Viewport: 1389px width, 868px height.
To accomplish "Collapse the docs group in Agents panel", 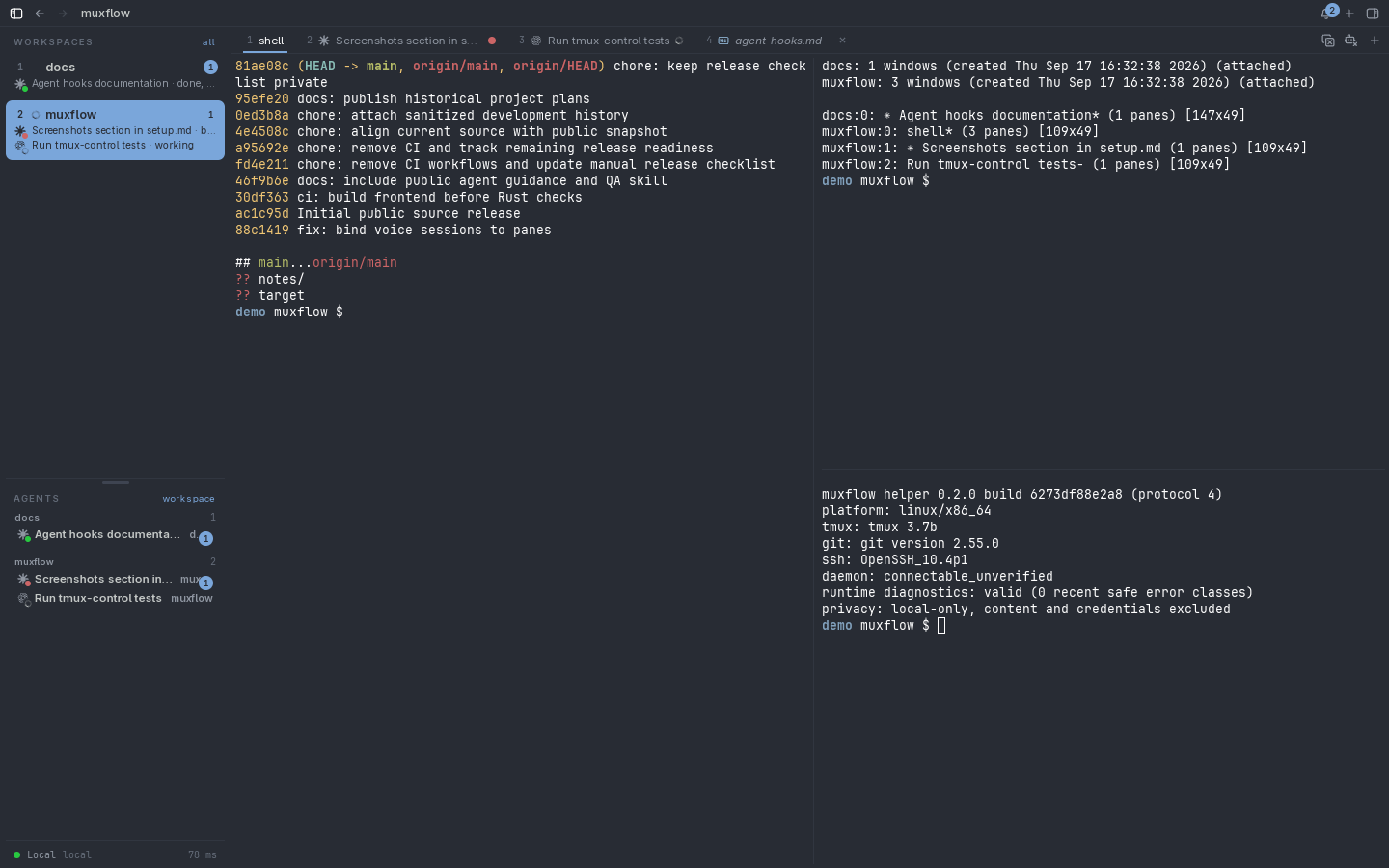I will 115,518.
